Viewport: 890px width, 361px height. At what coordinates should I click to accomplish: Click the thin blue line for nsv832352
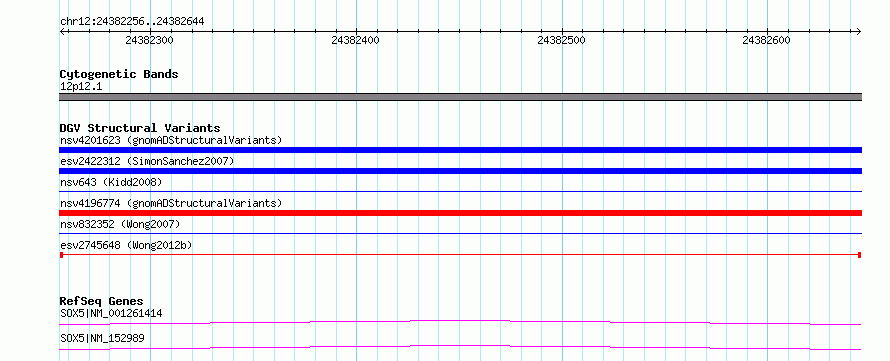(x=460, y=234)
